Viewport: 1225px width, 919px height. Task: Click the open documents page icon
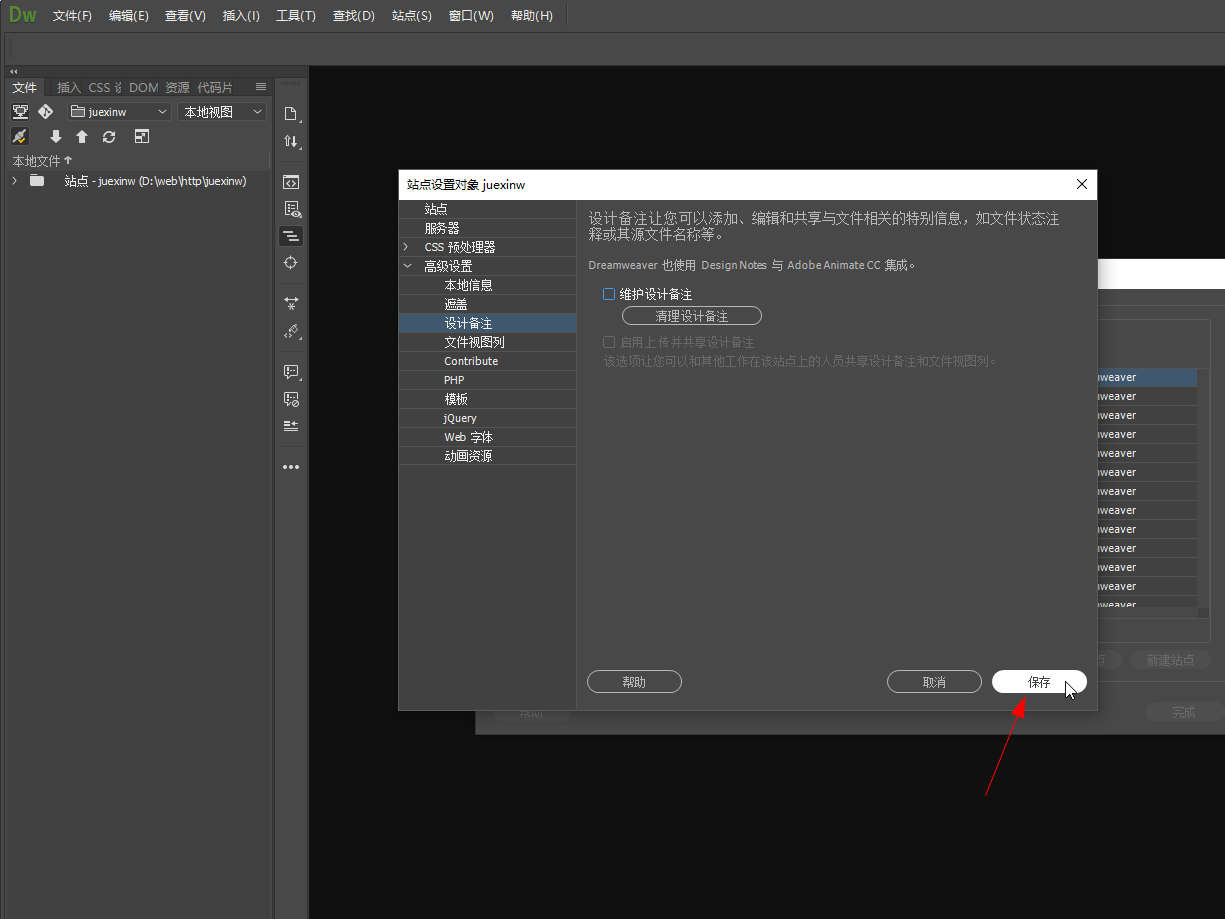pyautogui.click(x=291, y=113)
